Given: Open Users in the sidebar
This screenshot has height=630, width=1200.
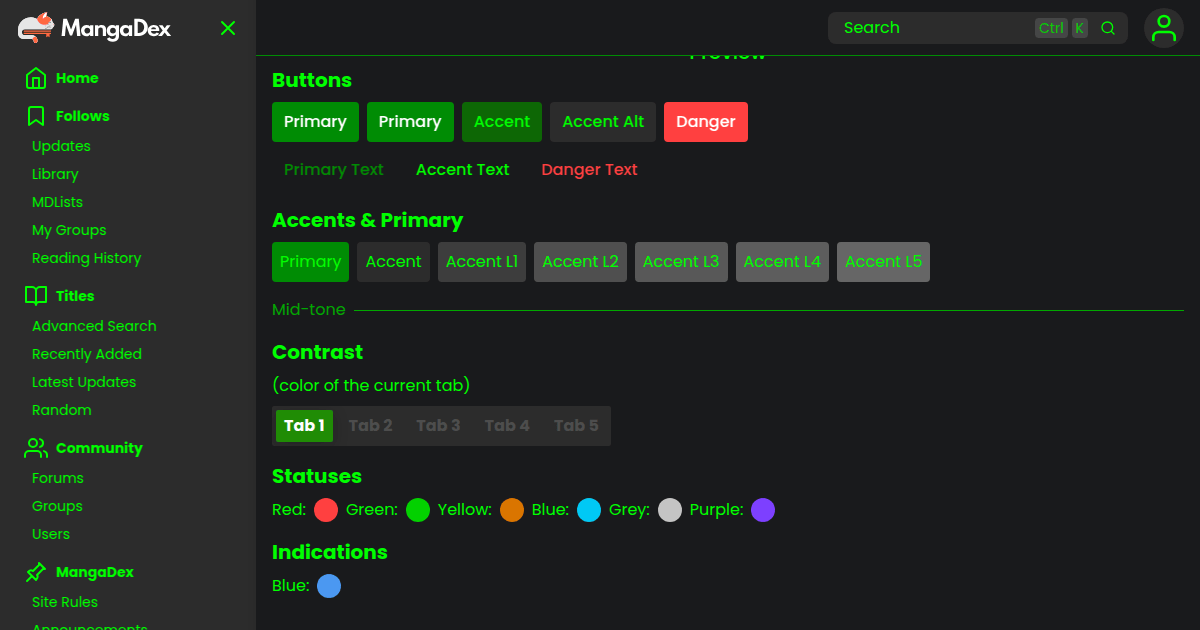Looking at the screenshot, I should (51, 534).
